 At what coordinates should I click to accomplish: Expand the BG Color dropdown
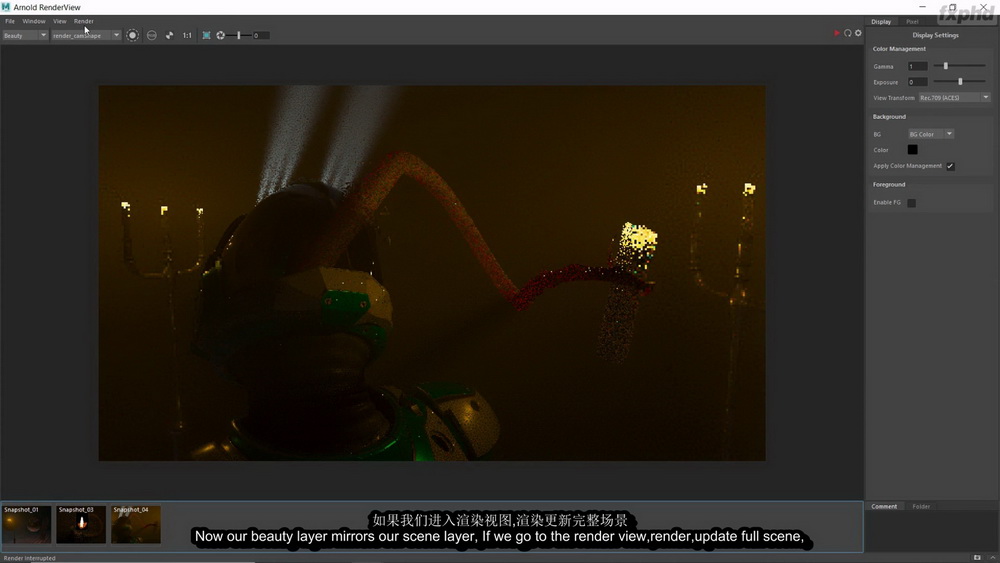(930, 134)
